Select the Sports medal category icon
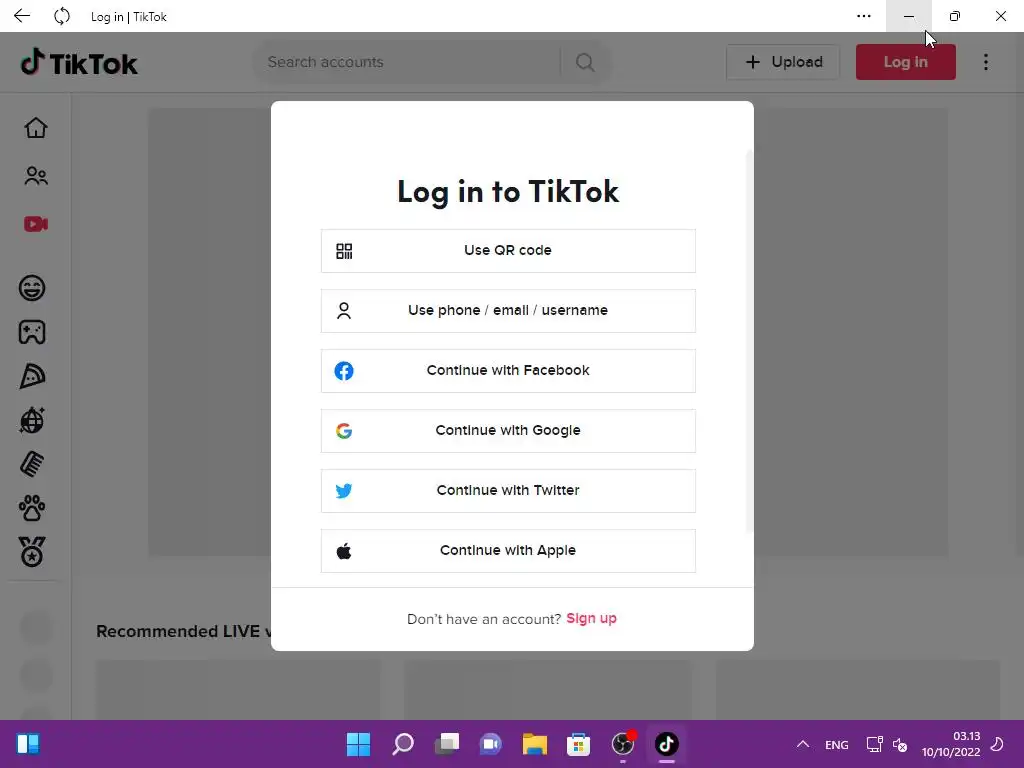Screen dimensions: 1024x768 32,552
